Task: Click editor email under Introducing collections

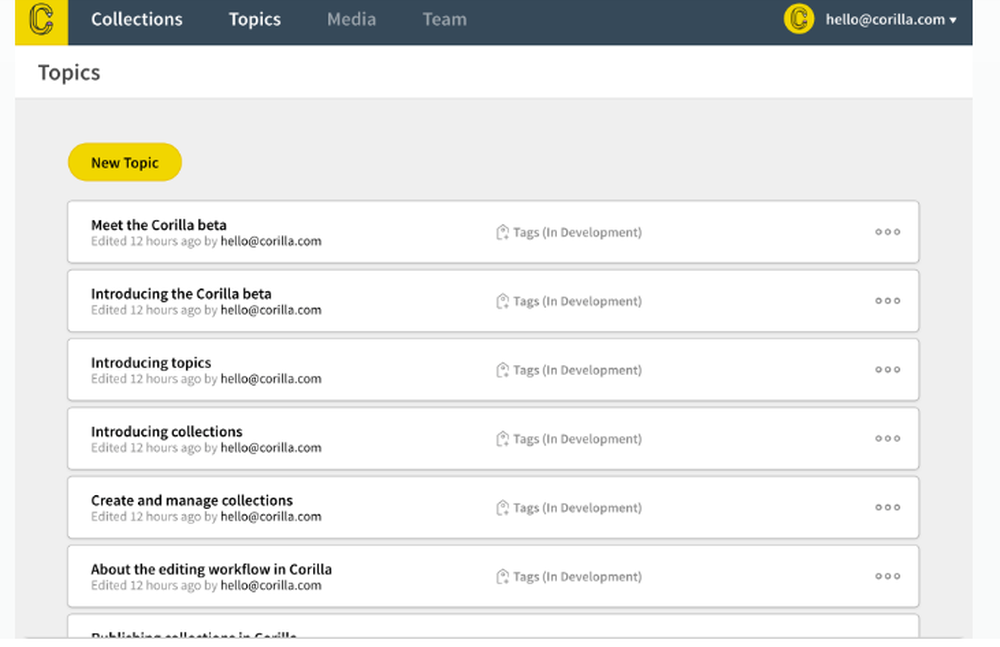Action: pos(271,448)
